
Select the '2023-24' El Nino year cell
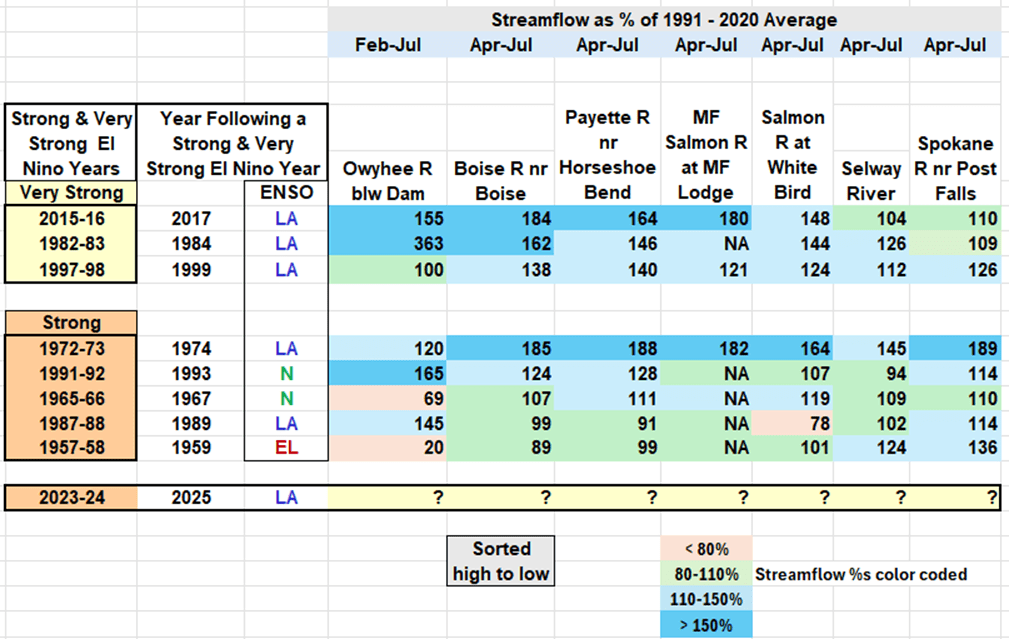[x=70, y=497]
